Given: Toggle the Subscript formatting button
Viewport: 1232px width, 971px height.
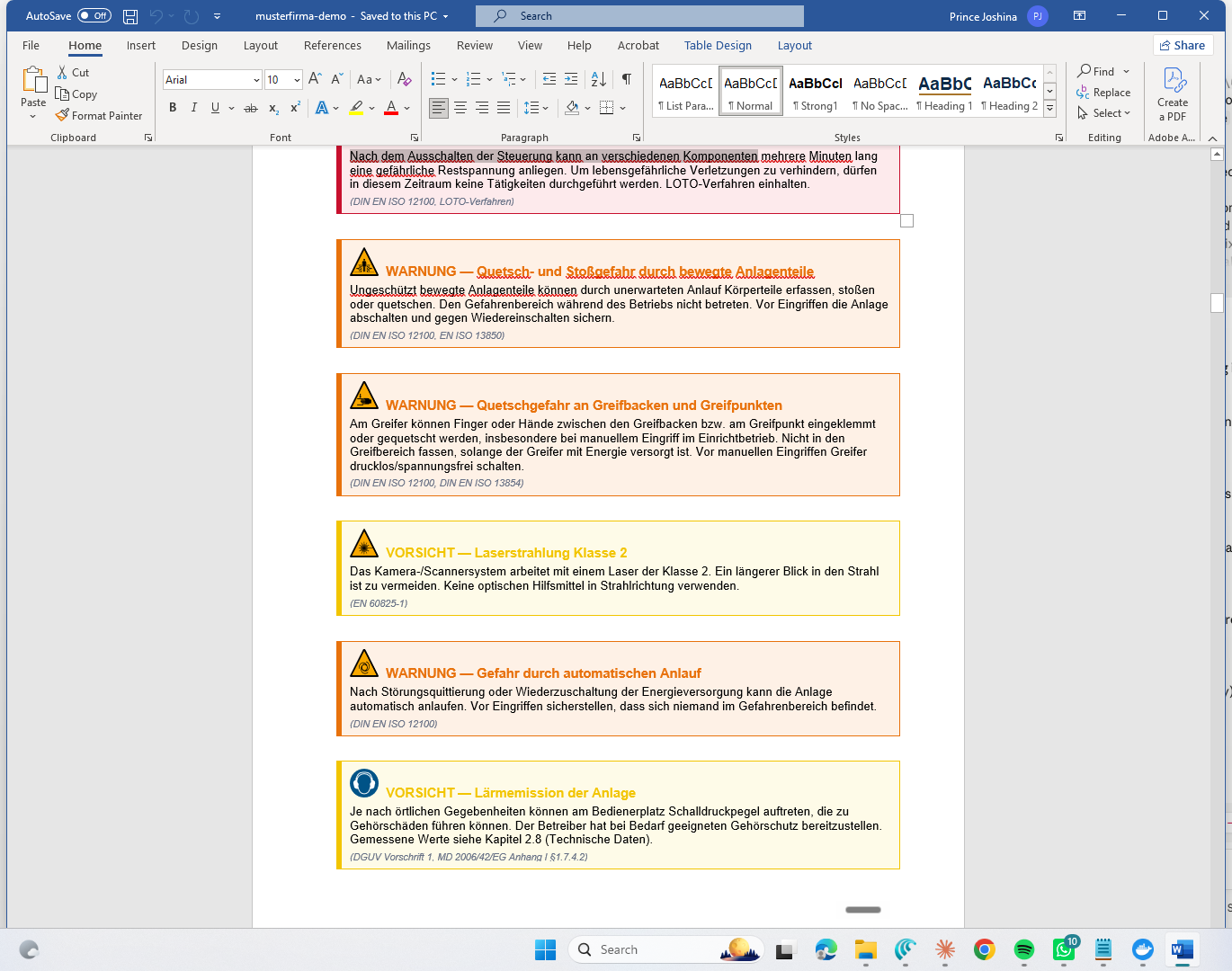Looking at the screenshot, I should pyautogui.click(x=273, y=108).
